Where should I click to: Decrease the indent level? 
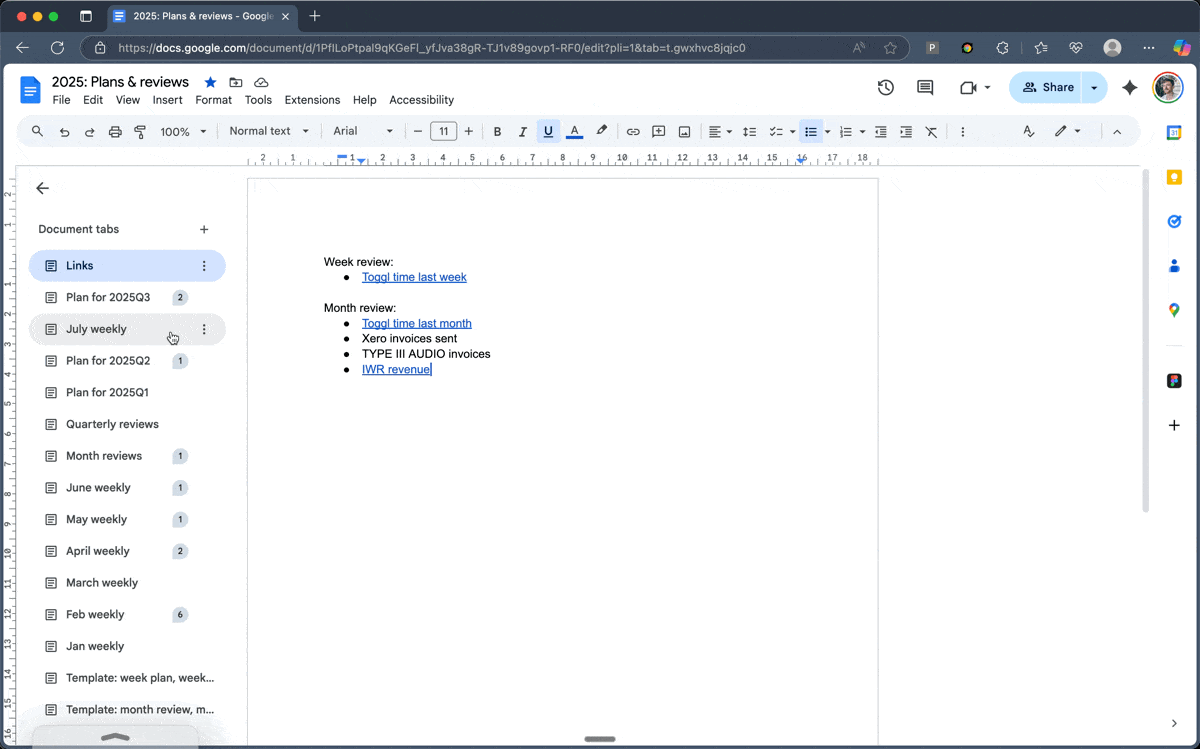pos(881,131)
